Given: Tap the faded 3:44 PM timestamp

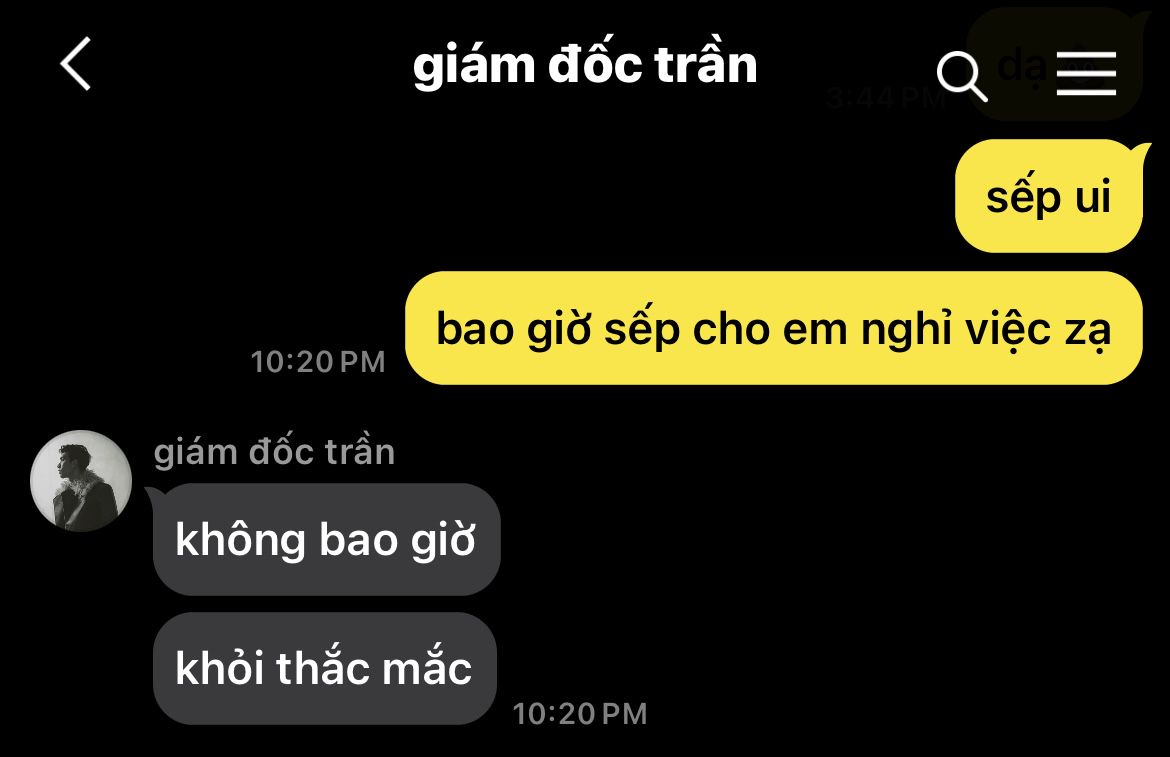Looking at the screenshot, I should 886,98.
